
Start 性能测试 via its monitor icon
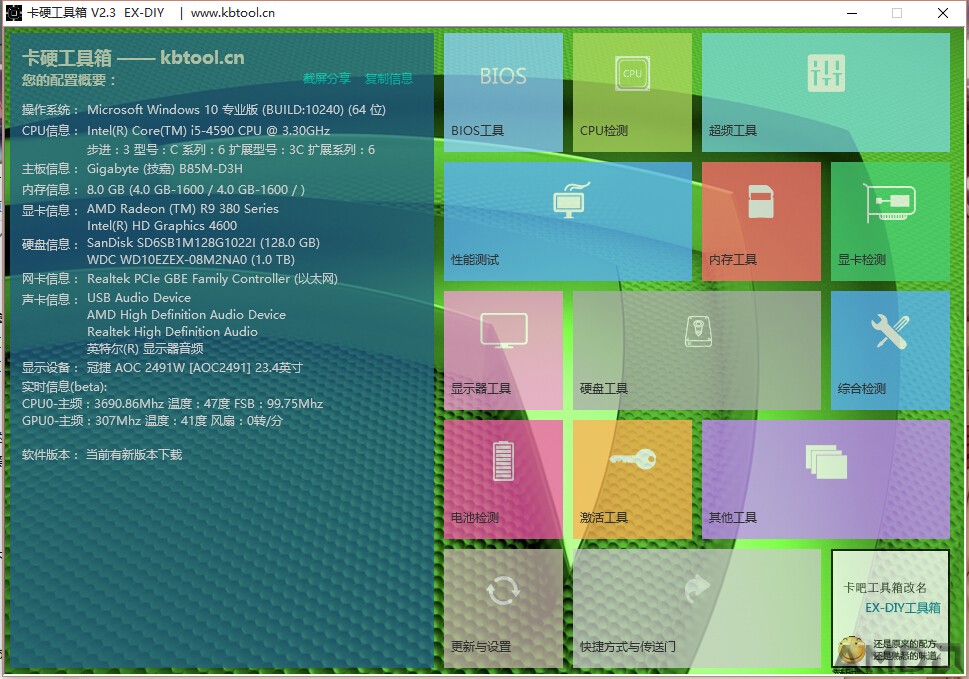568,221
